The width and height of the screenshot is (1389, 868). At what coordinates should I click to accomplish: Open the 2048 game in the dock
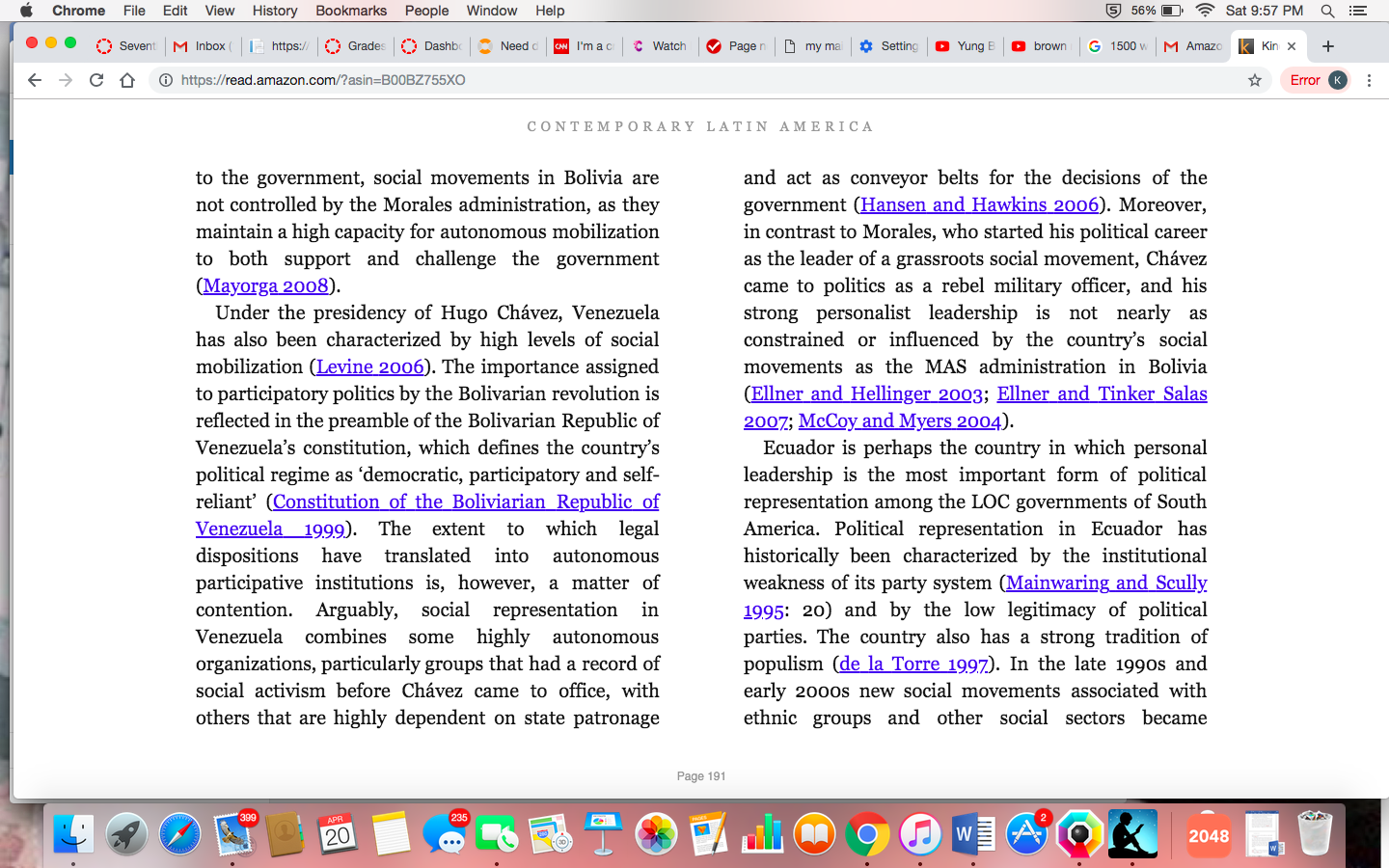pyautogui.click(x=1209, y=835)
